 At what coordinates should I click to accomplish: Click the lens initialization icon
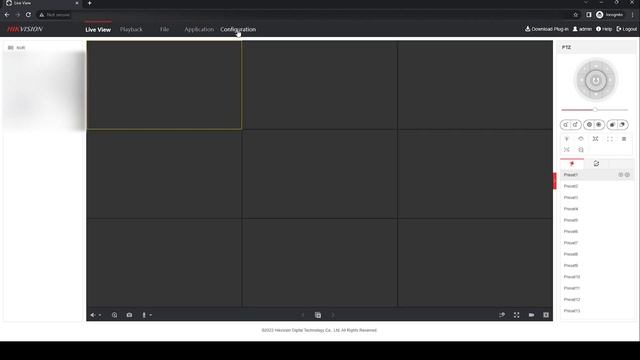(x=610, y=139)
